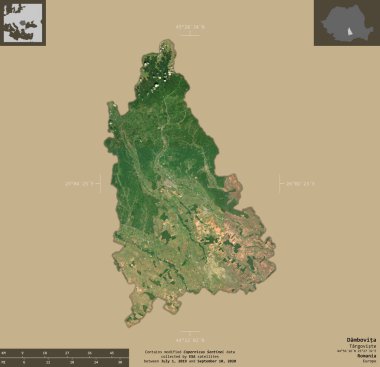Image resolution: width=380 pixels, height=367 pixels.
Task: Click the bold 'Dâmbovița' title label
Action: coord(361,340)
